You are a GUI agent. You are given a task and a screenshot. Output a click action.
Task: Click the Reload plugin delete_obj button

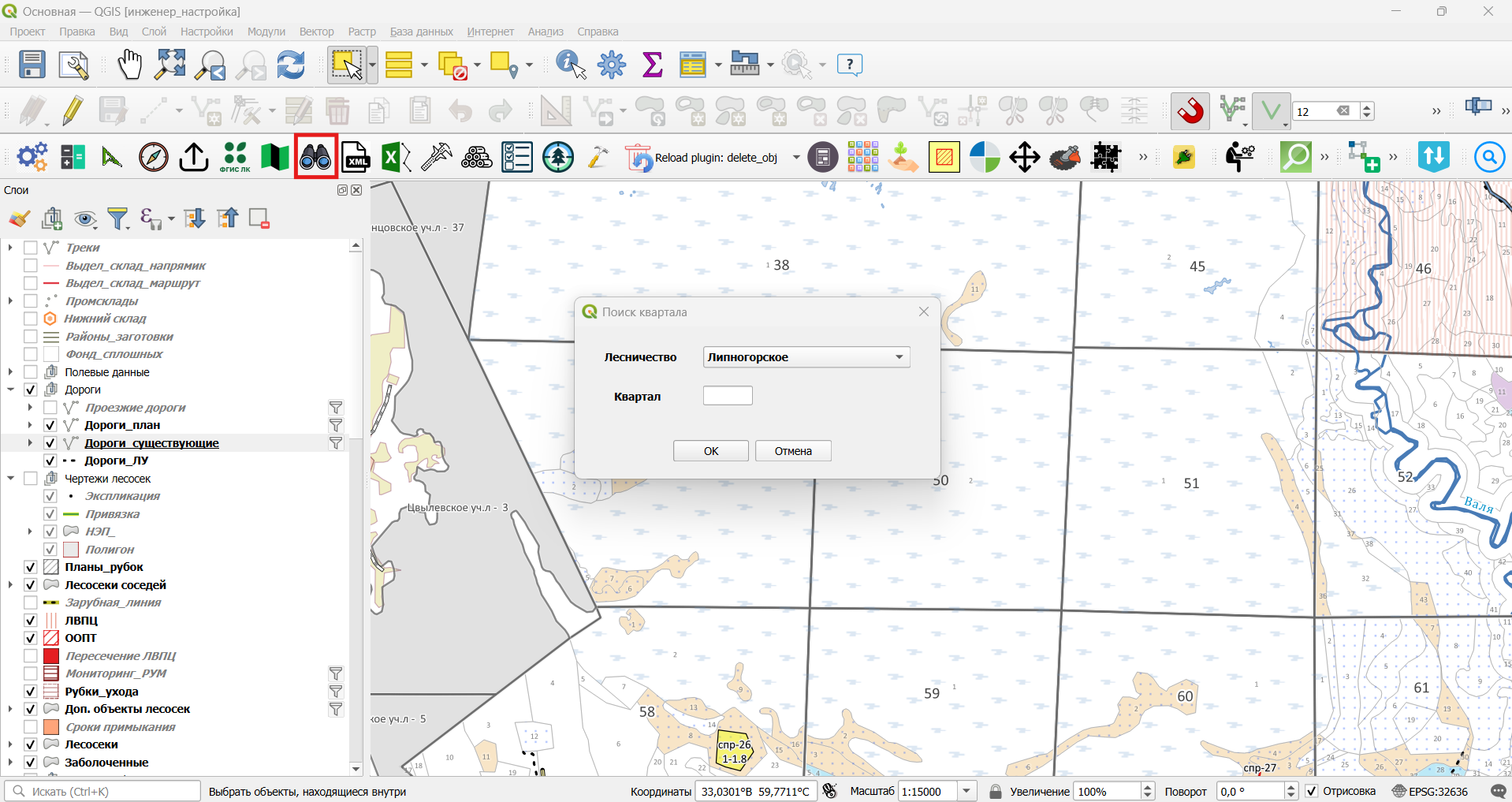pyautogui.click(x=702, y=158)
